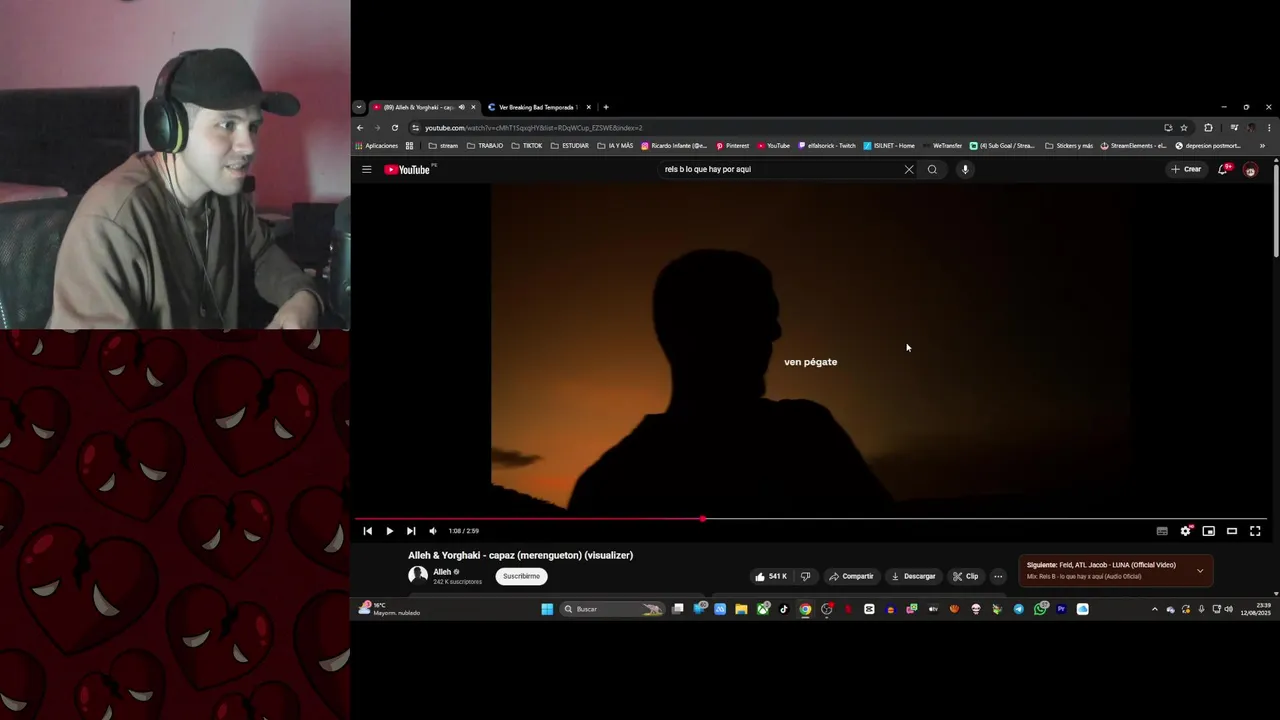Open Telegram from the taskbar
The height and width of the screenshot is (720, 1280).
[1019, 609]
